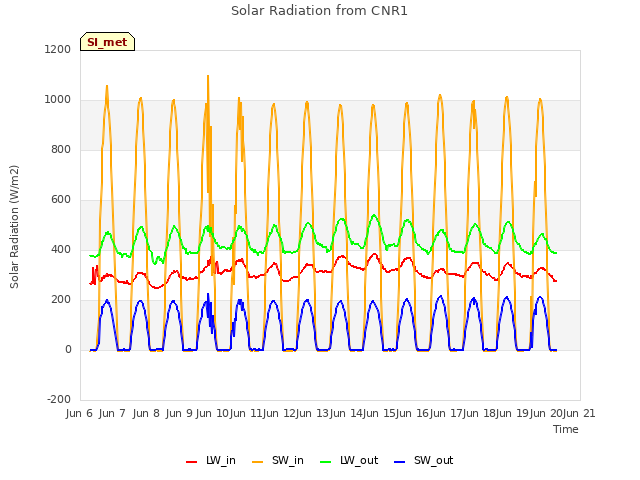
Task: Click the x-axis label Jun 7
Action: pos(112,413)
